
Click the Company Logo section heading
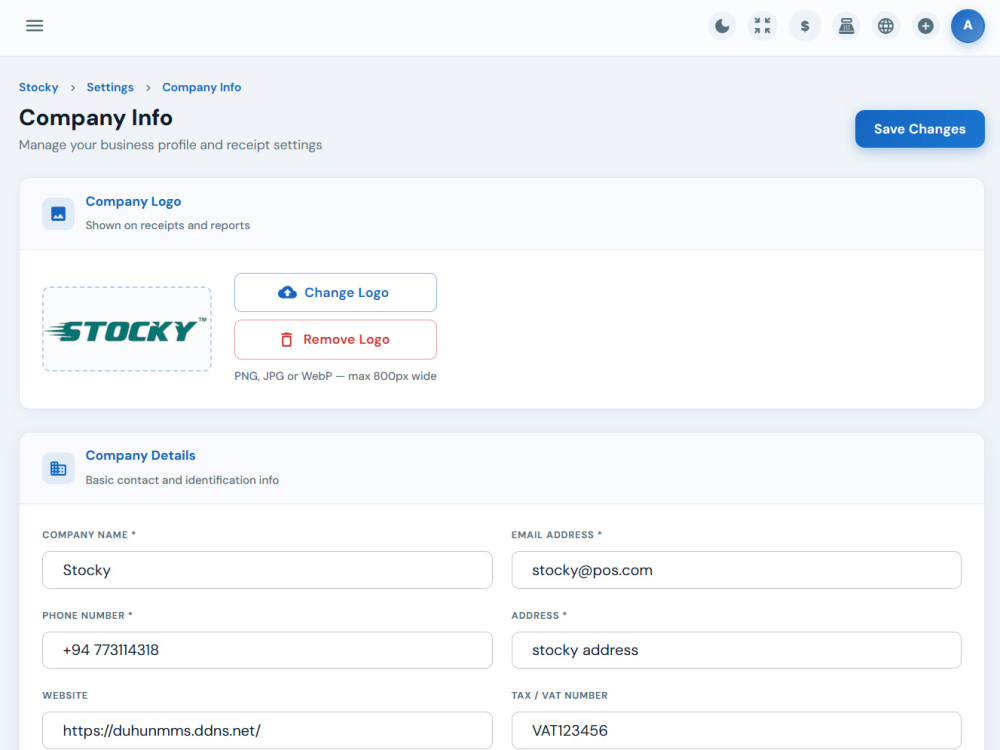coord(133,202)
